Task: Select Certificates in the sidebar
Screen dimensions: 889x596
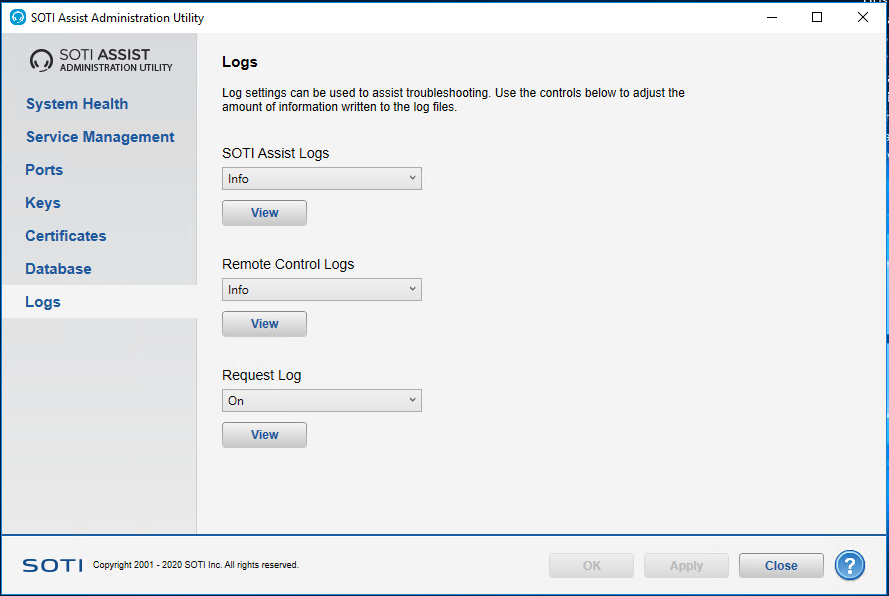Action: click(66, 235)
